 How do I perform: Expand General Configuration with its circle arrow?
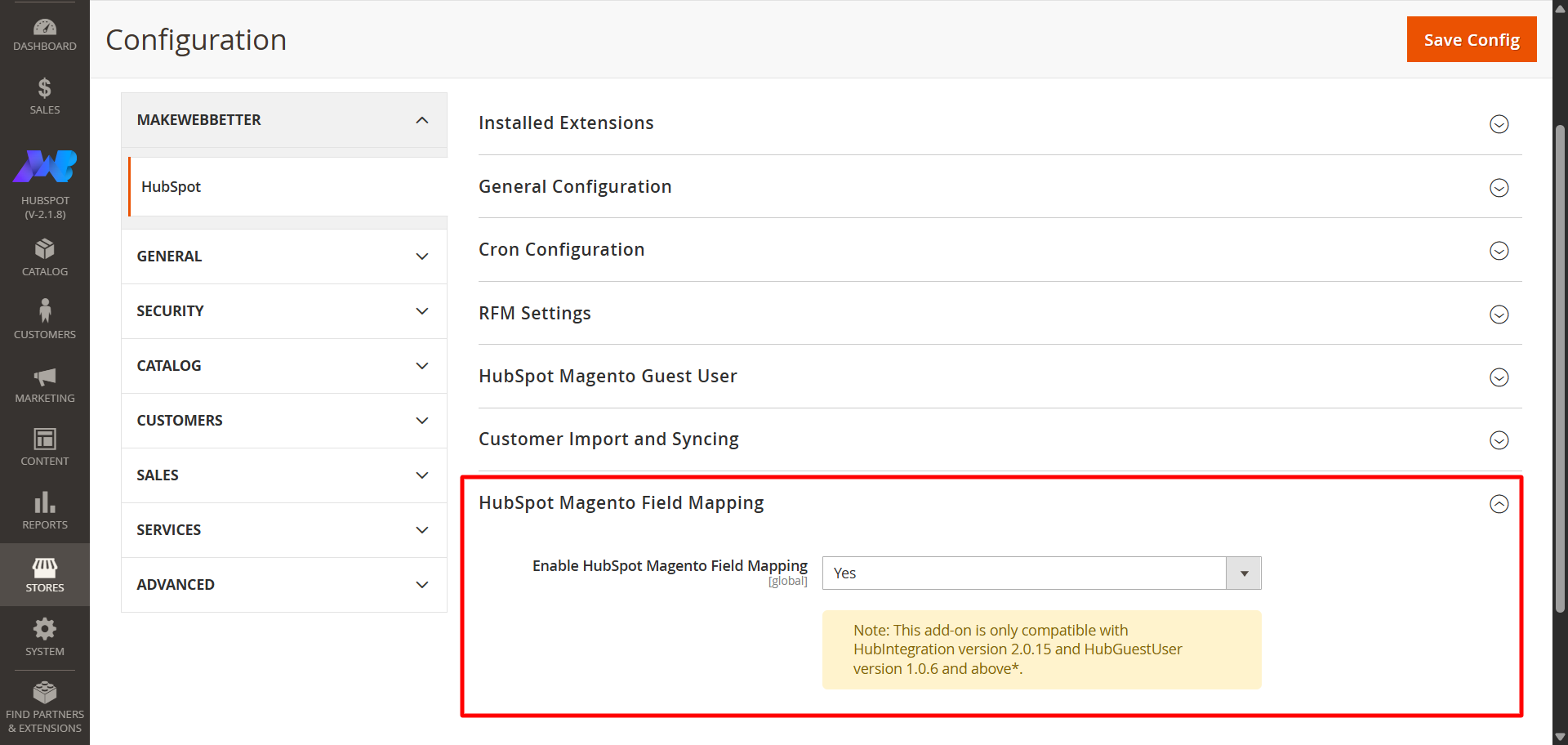(1499, 188)
